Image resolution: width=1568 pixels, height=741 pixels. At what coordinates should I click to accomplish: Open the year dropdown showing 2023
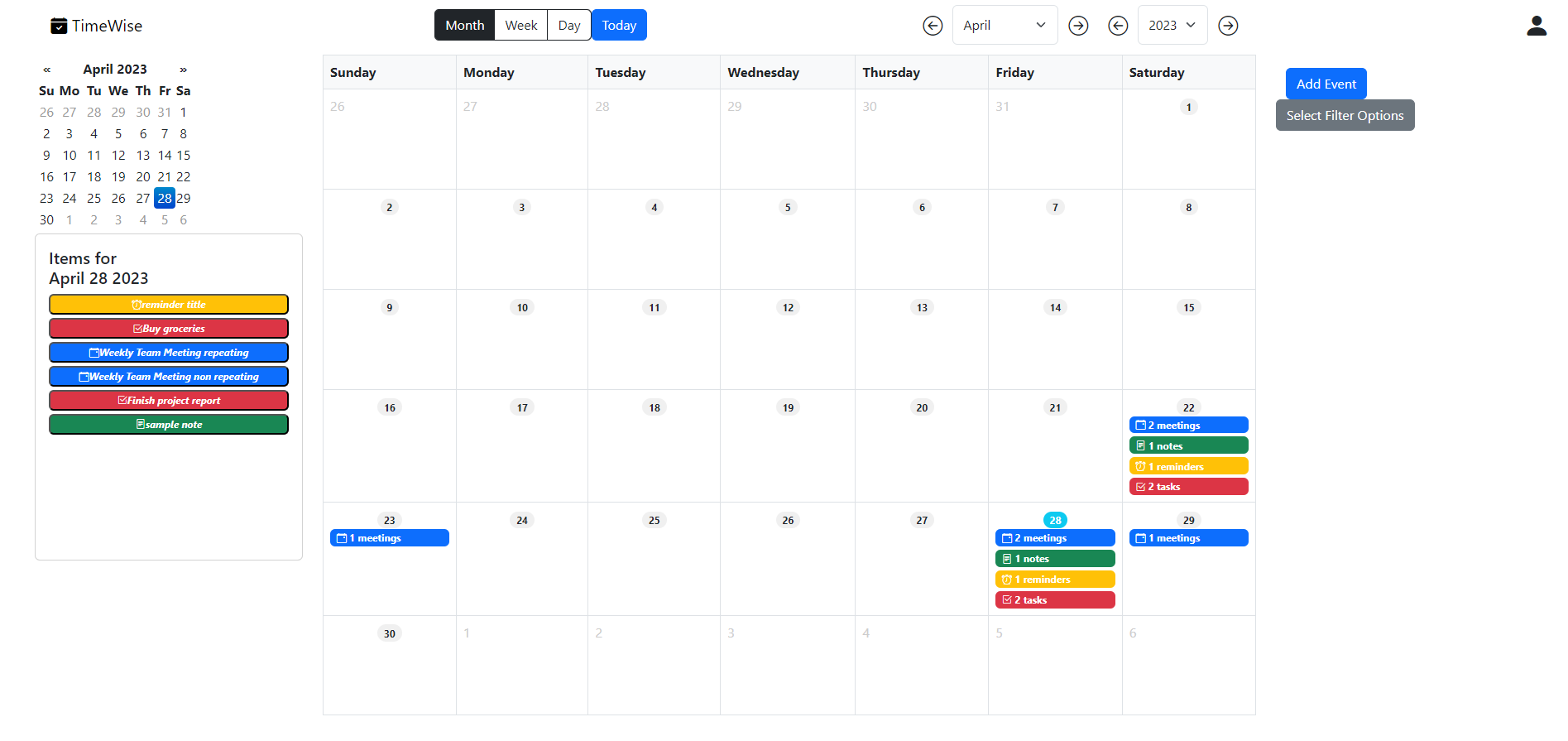[1172, 25]
